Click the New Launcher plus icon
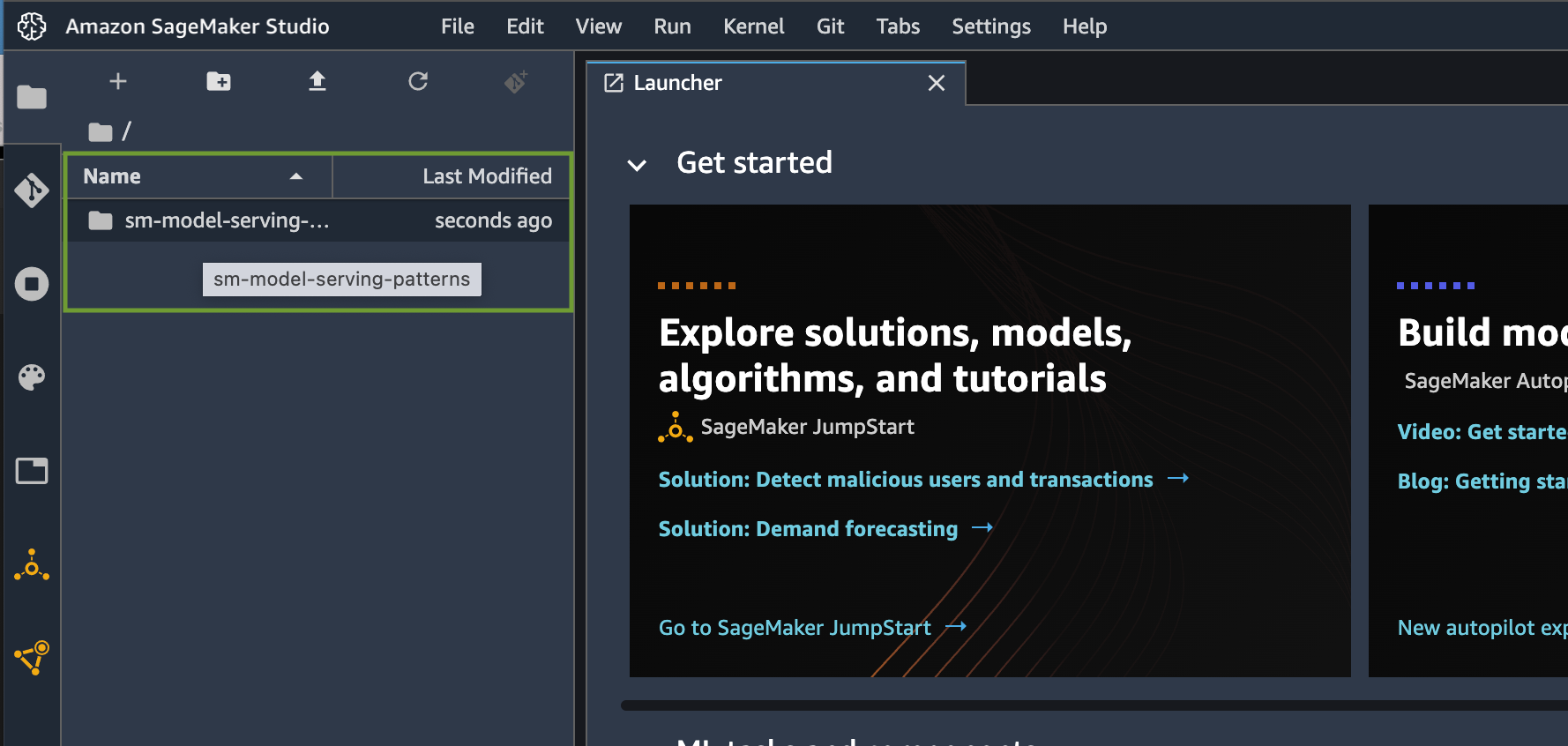Screen dimensions: 1568x746 pyautogui.click(x=118, y=81)
